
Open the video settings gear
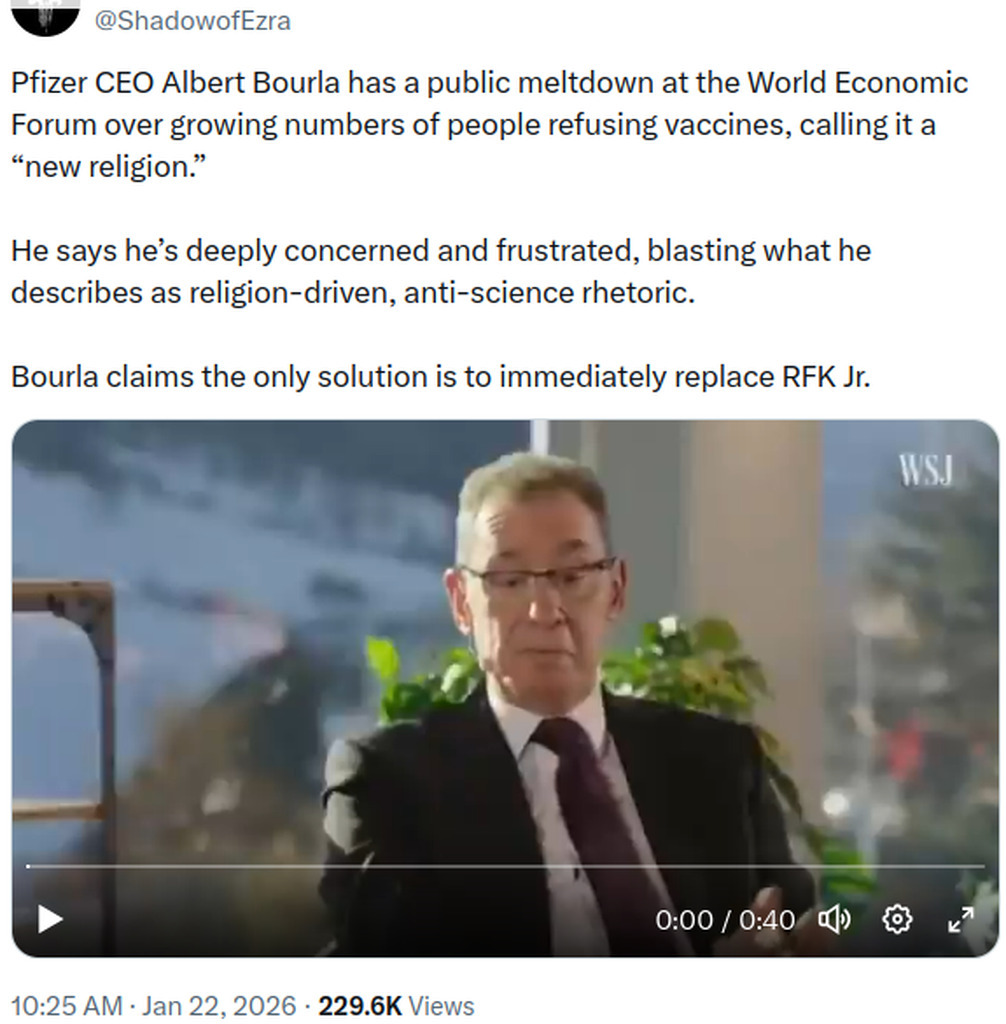click(x=897, y=920)
